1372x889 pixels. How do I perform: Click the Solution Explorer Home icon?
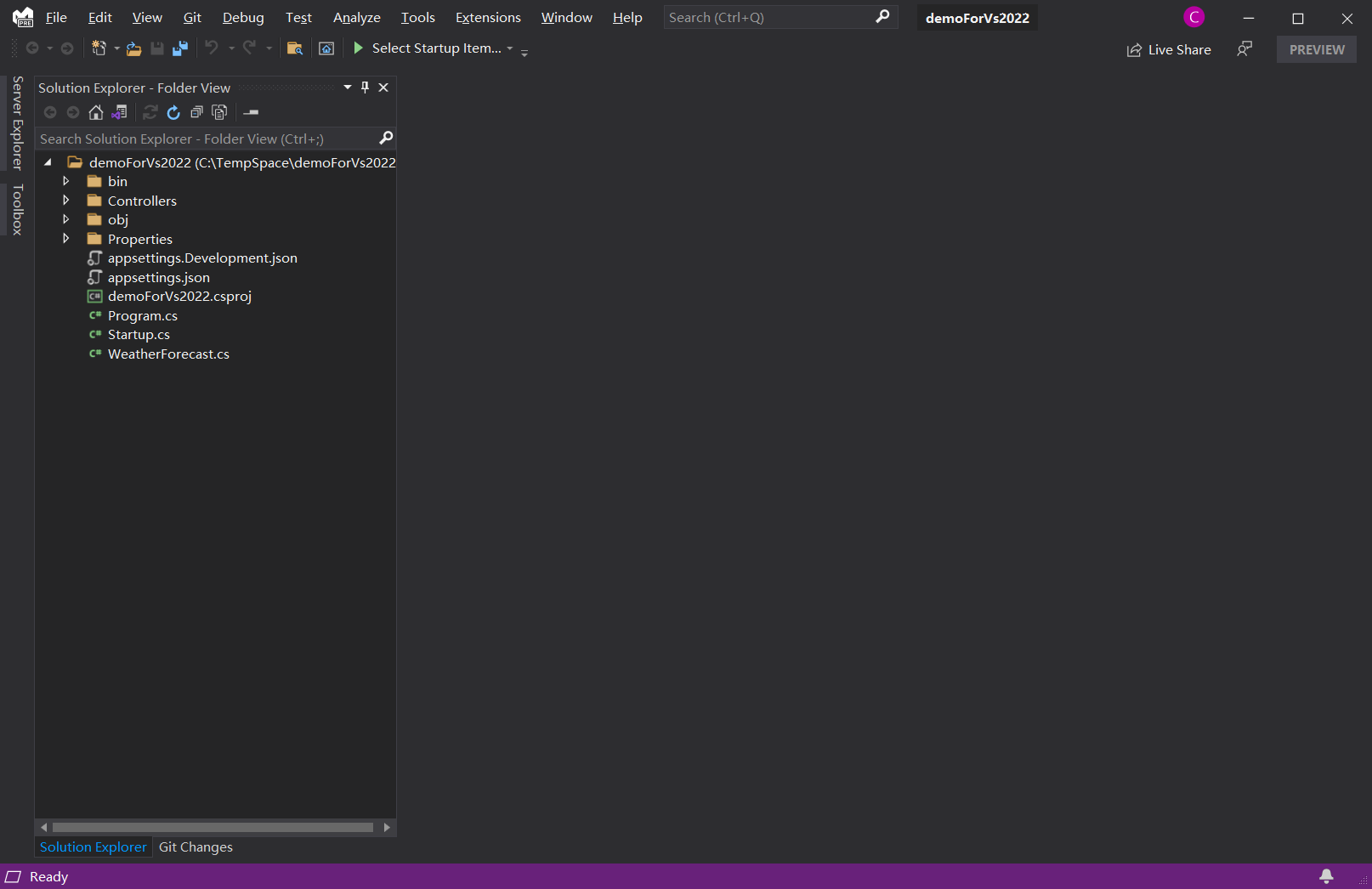(96, 112)
